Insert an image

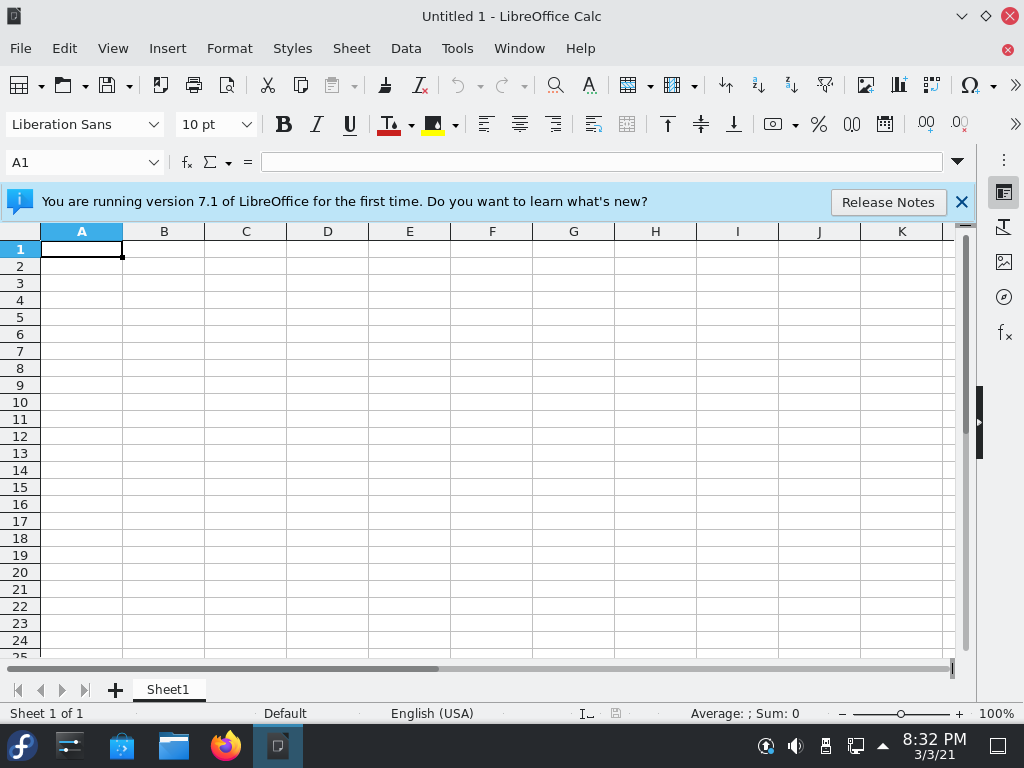(x=866, y=85)
